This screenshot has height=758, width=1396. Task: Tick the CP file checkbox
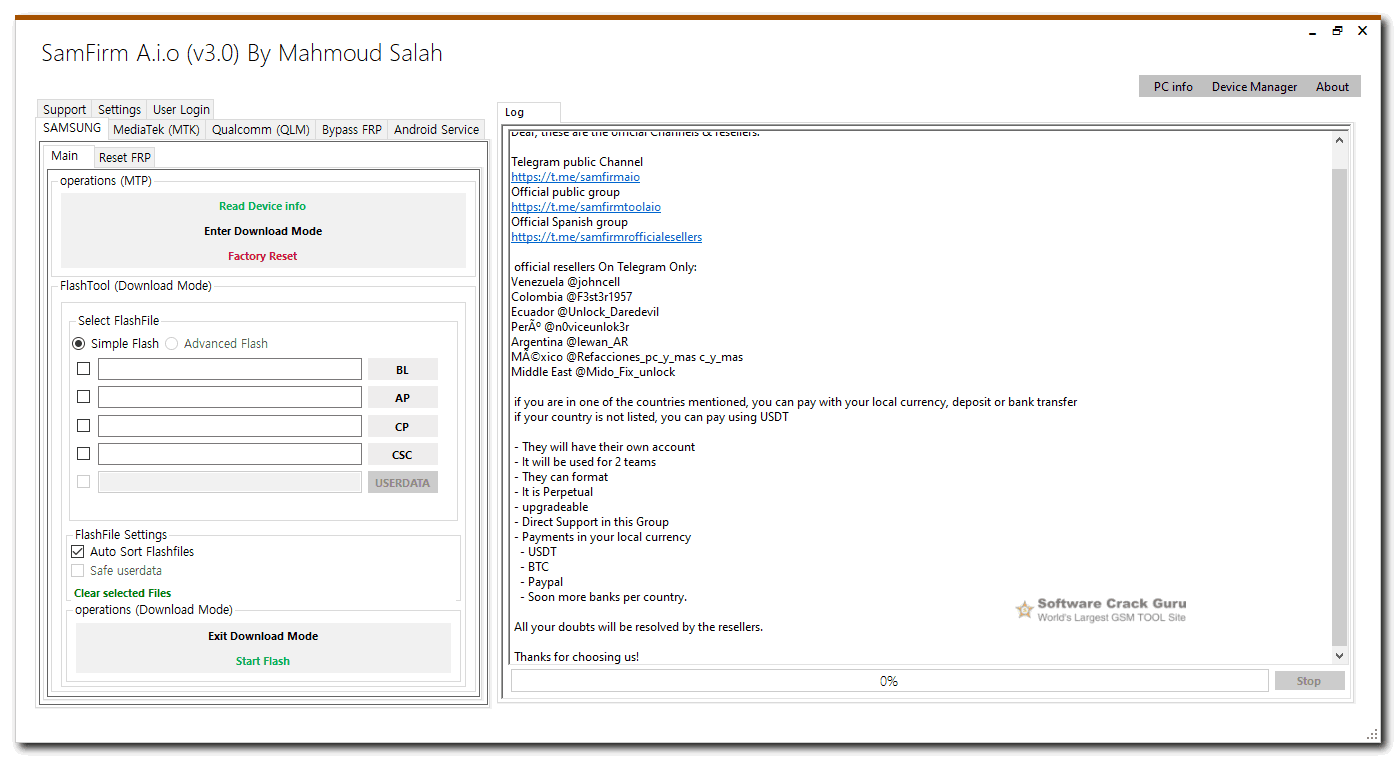point(83,426)
